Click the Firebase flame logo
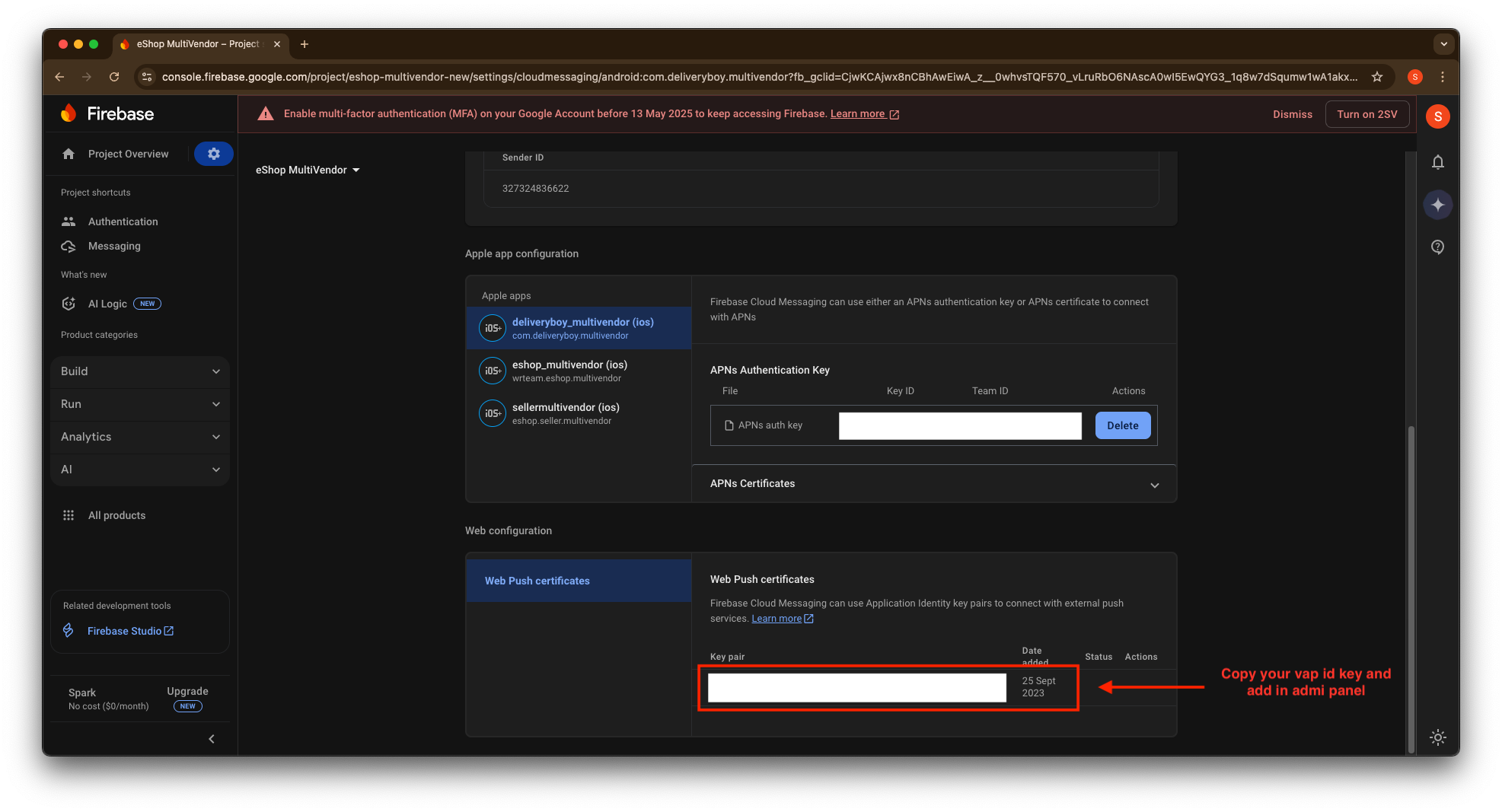This screenshot has height=812, width=1502. 69,113
